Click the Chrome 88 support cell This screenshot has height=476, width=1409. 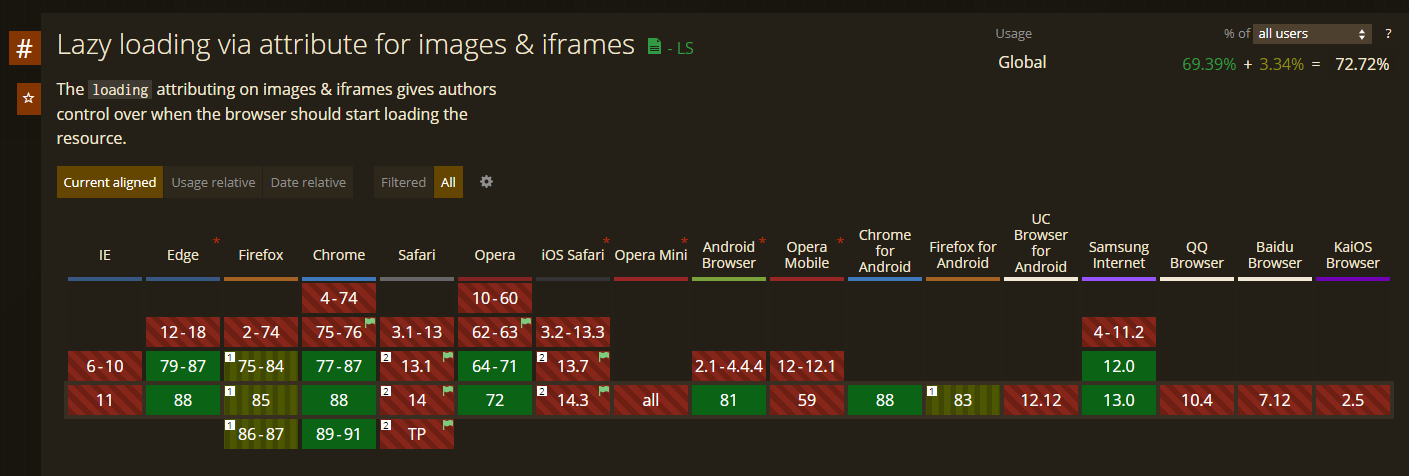338,401
